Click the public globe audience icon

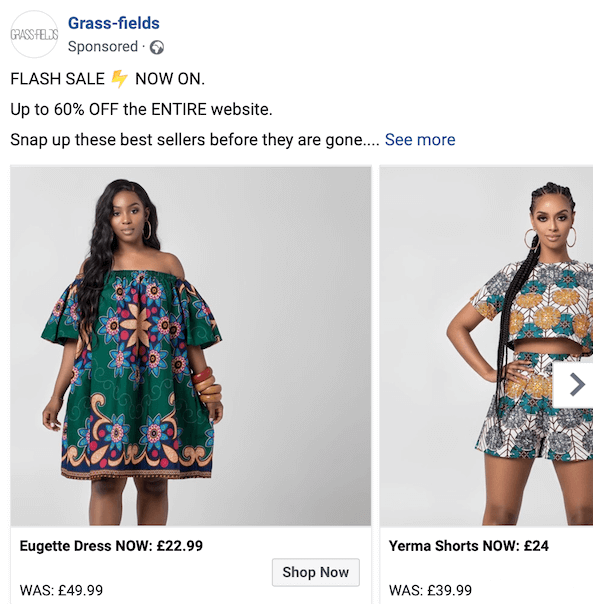[157, 47]
